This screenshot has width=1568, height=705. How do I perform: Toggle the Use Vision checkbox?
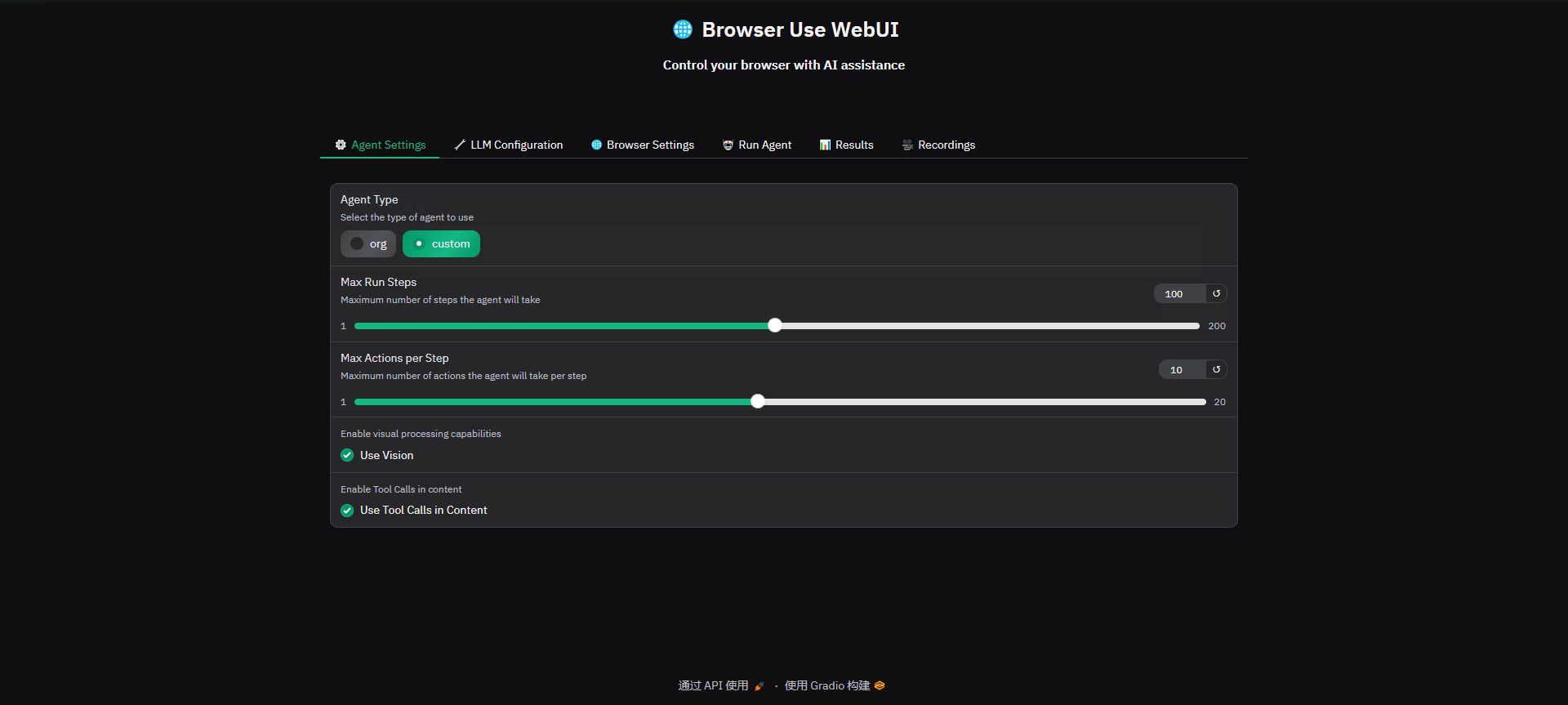click(347, 455)
